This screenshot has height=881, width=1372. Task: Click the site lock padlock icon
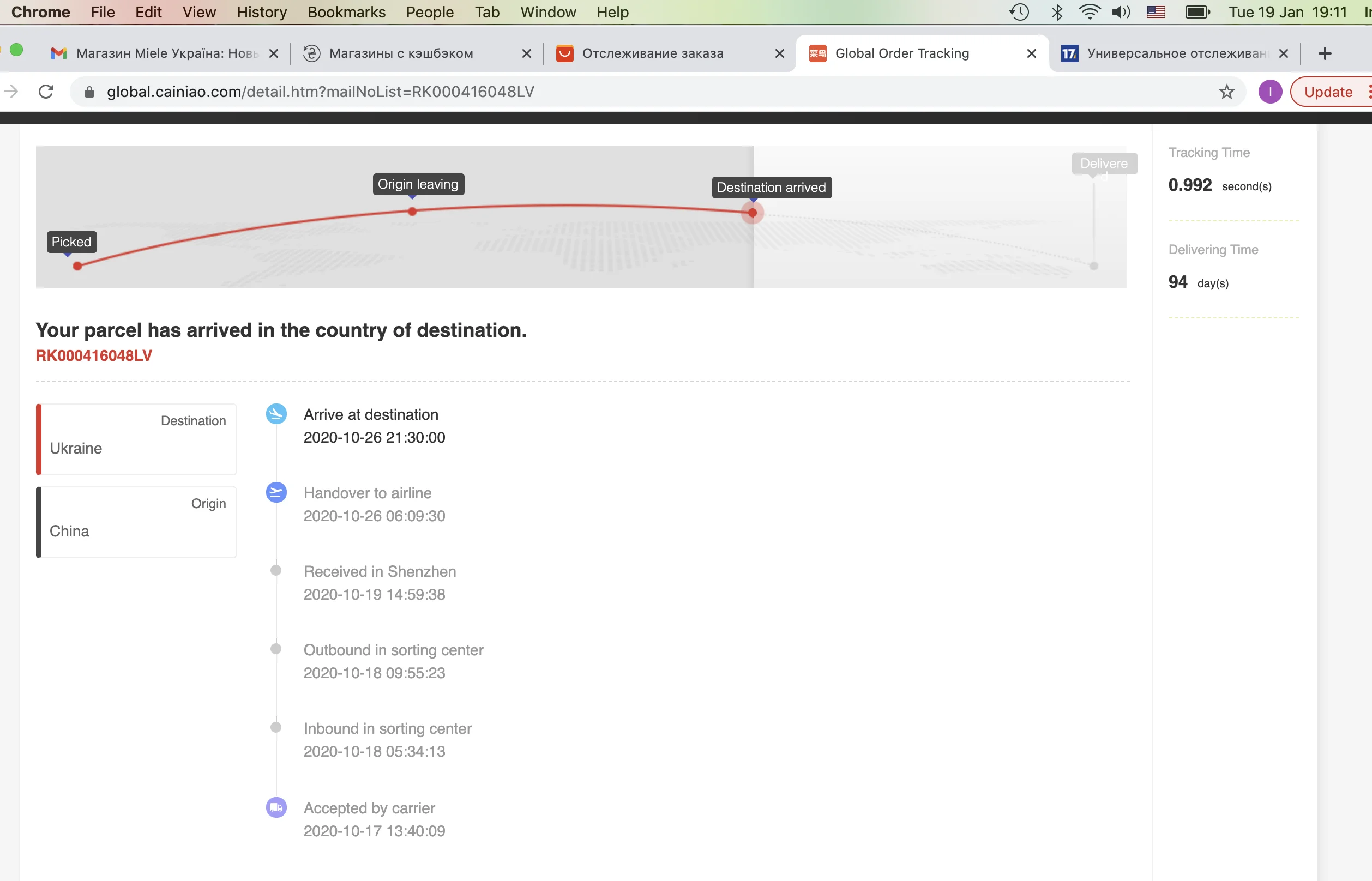(89, 92)
